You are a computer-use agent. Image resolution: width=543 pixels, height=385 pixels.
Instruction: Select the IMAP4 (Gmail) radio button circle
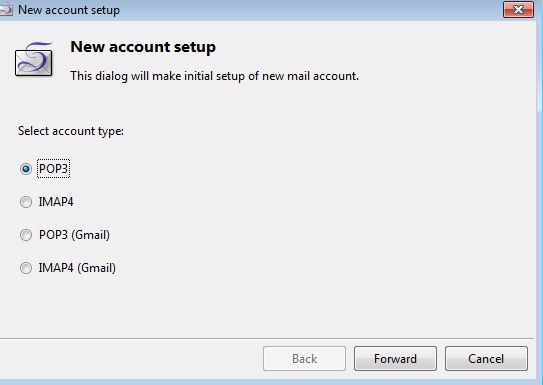pyautogui.click(x=26, y=268)
